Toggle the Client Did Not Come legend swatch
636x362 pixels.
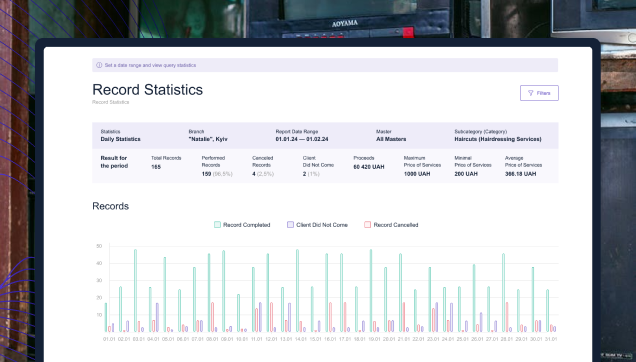tap(290, 225)
